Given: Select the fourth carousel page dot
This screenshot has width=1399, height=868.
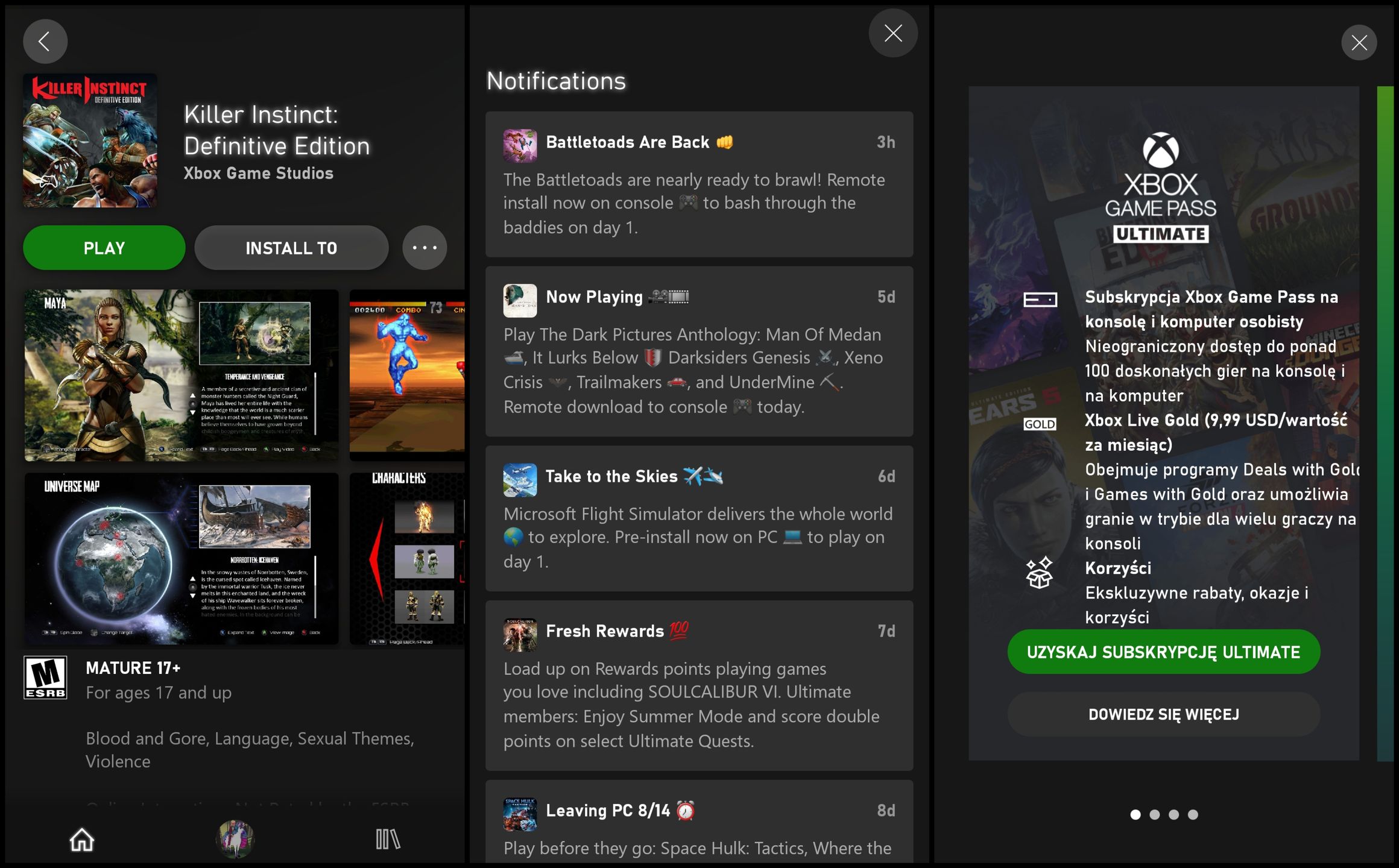Looking at the screenshot, I should tap(1193, 815).
